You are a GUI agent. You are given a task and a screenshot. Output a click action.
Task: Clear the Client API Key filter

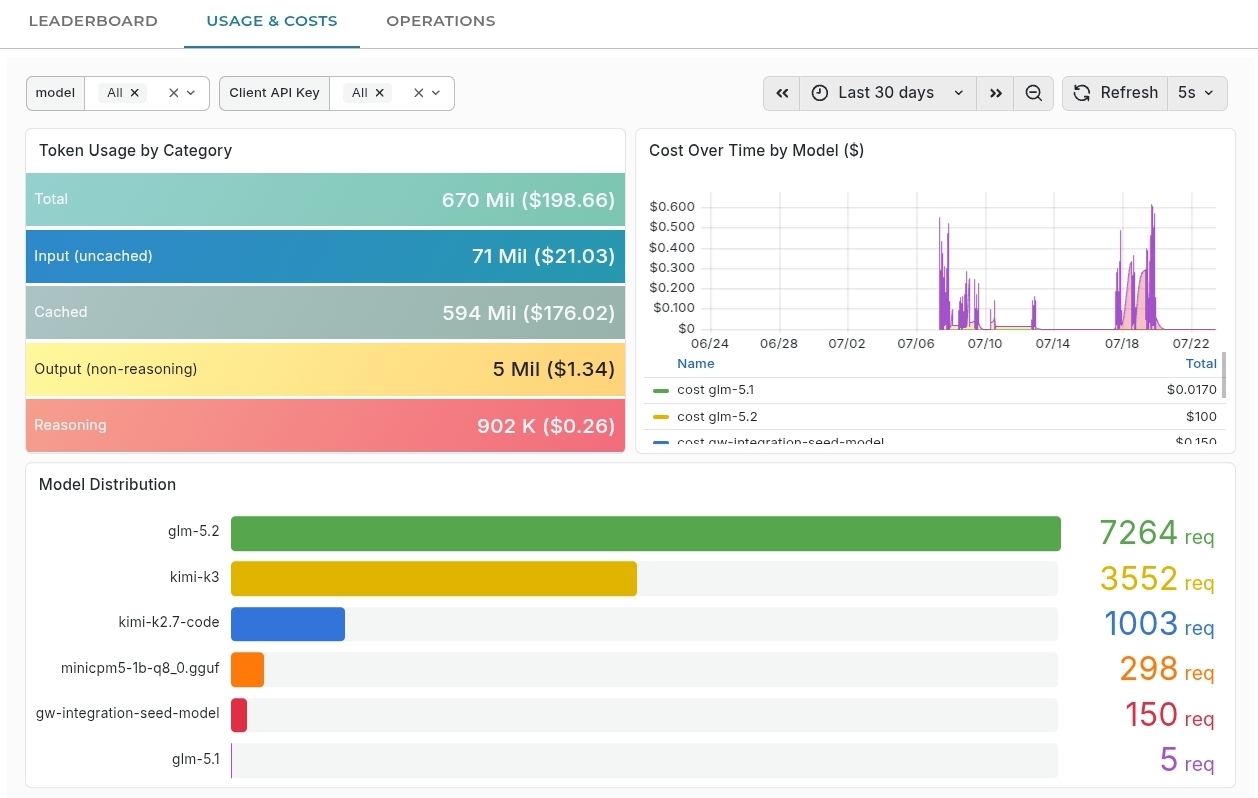[x=419, y=93]
